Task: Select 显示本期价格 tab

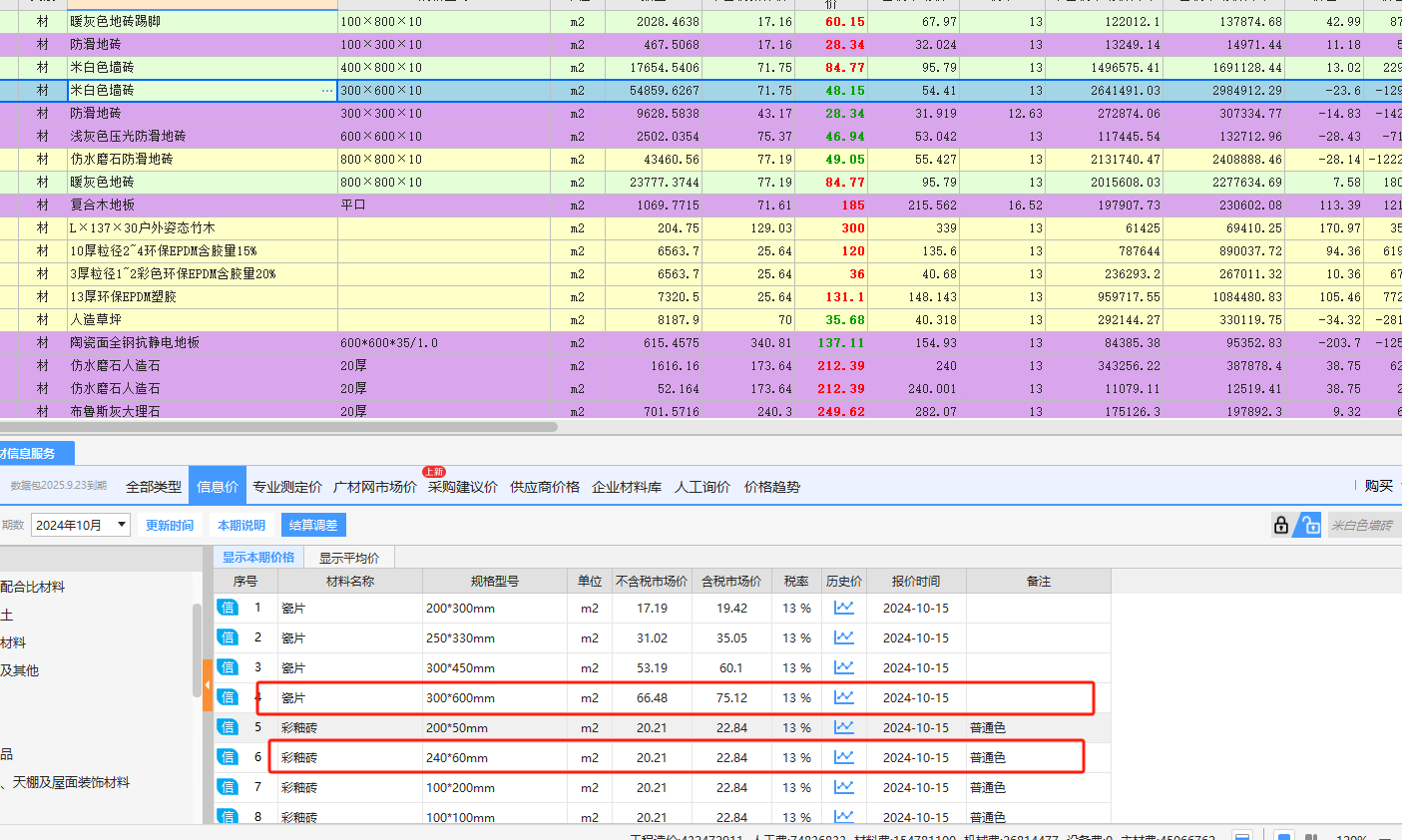Action: click(258, 558)
